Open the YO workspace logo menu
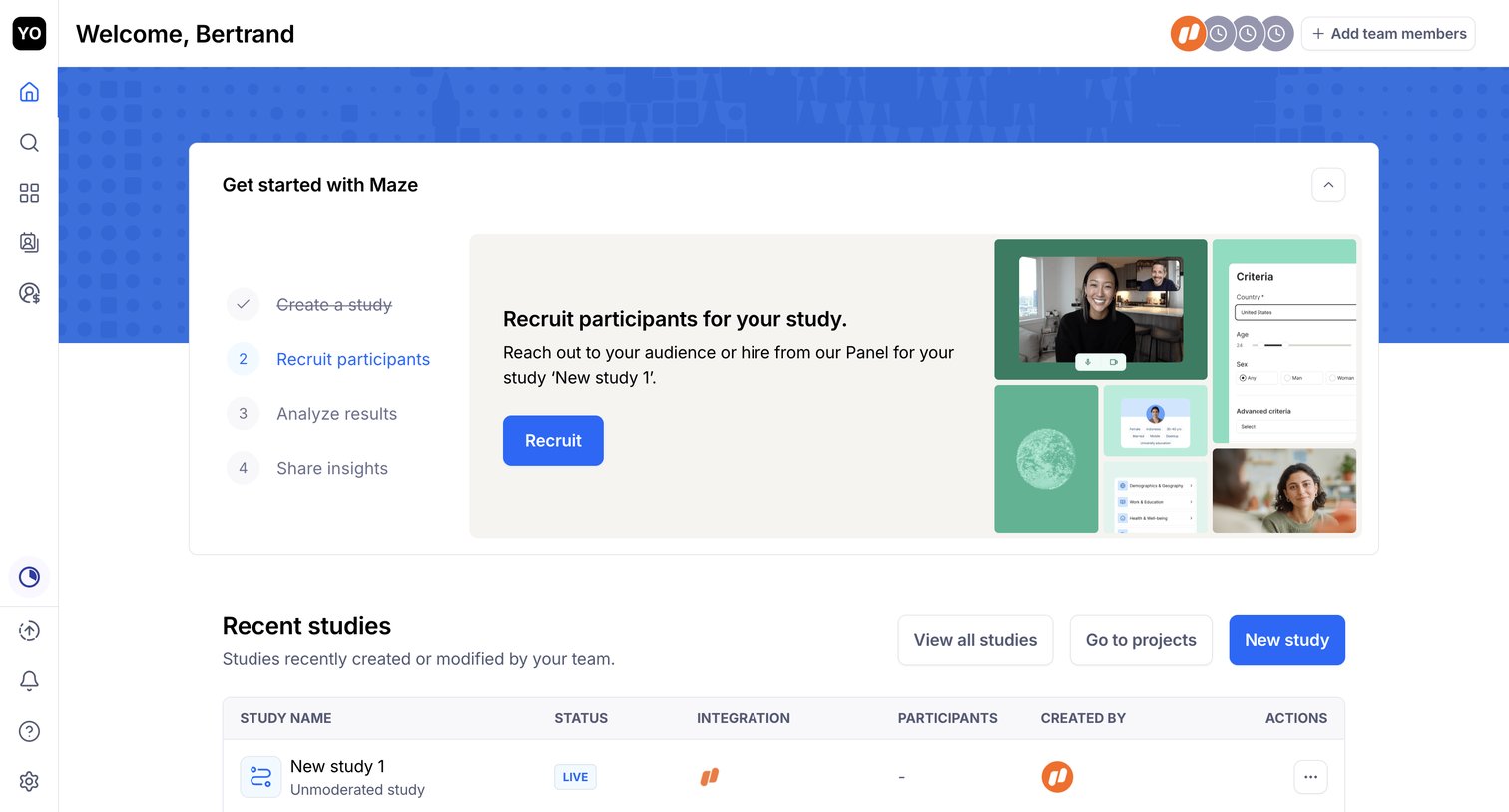This screenshot has height=812, width=1509. (x=29, y=33)
